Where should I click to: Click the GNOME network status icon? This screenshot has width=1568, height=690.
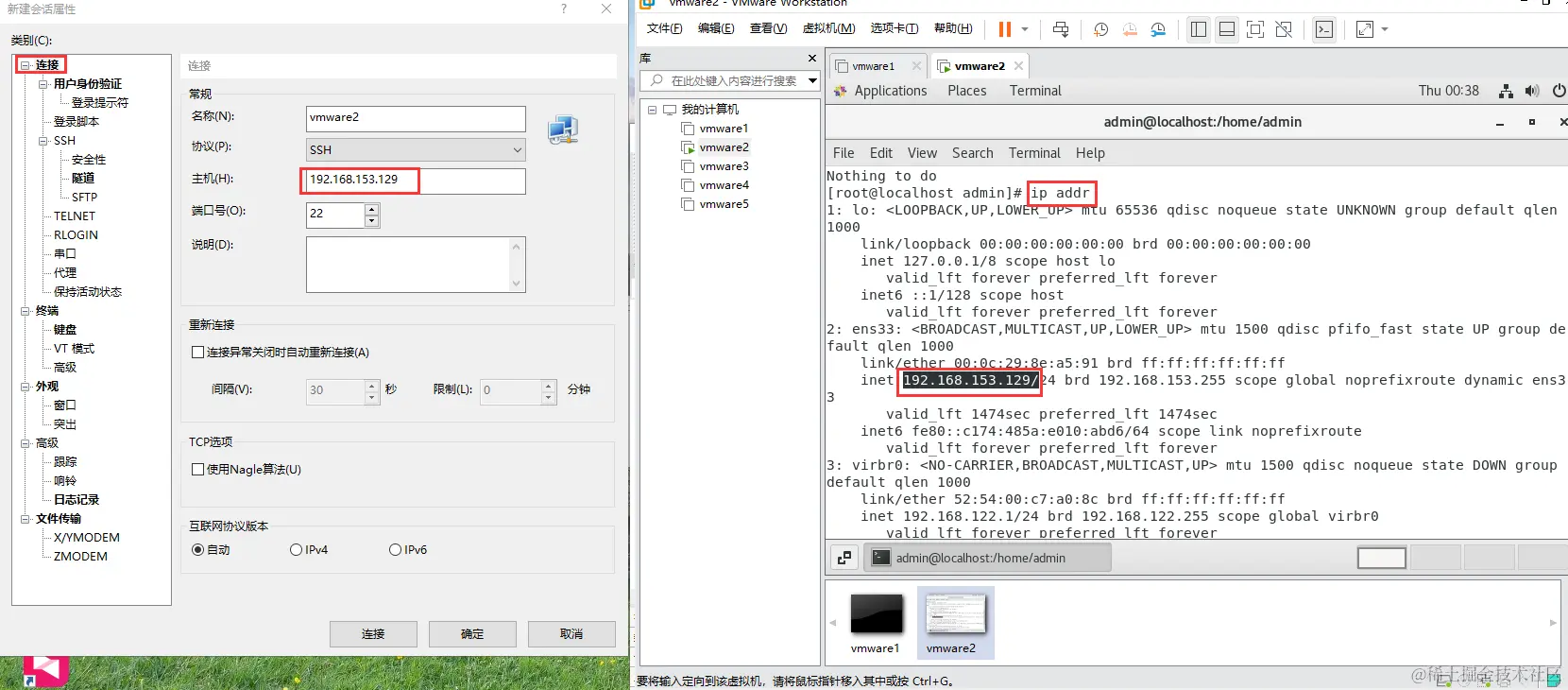(1506, 91)
